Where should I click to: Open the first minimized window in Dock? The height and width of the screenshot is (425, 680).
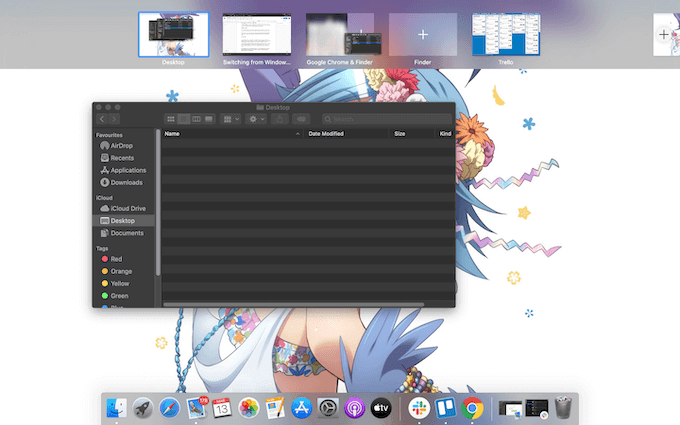click(x=510, y=409)
